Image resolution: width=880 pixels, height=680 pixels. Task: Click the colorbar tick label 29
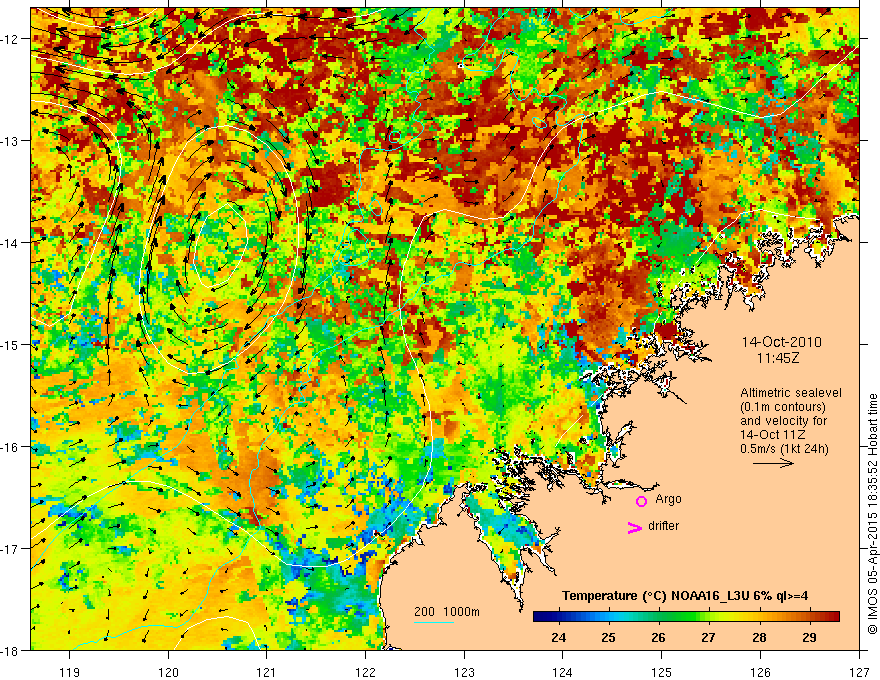[x=809, y=637]
